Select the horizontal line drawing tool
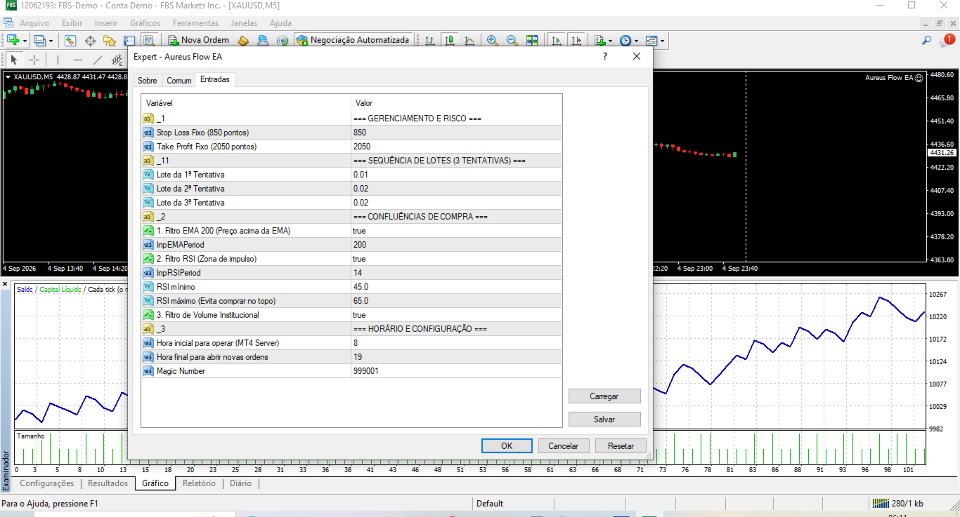Screen dimensions: 960x517 point(78,59)
